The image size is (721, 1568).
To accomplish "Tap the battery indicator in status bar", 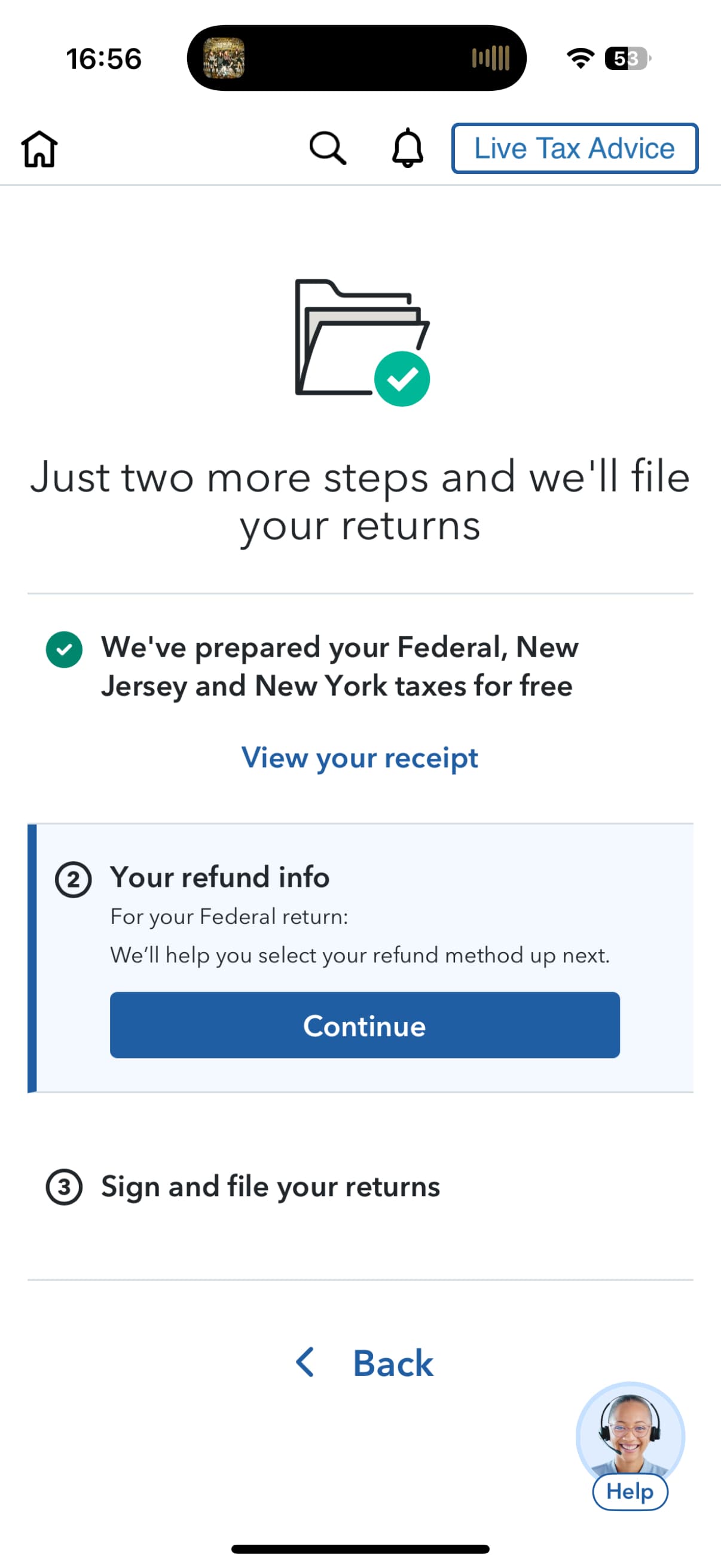I will tap(627, 59).
